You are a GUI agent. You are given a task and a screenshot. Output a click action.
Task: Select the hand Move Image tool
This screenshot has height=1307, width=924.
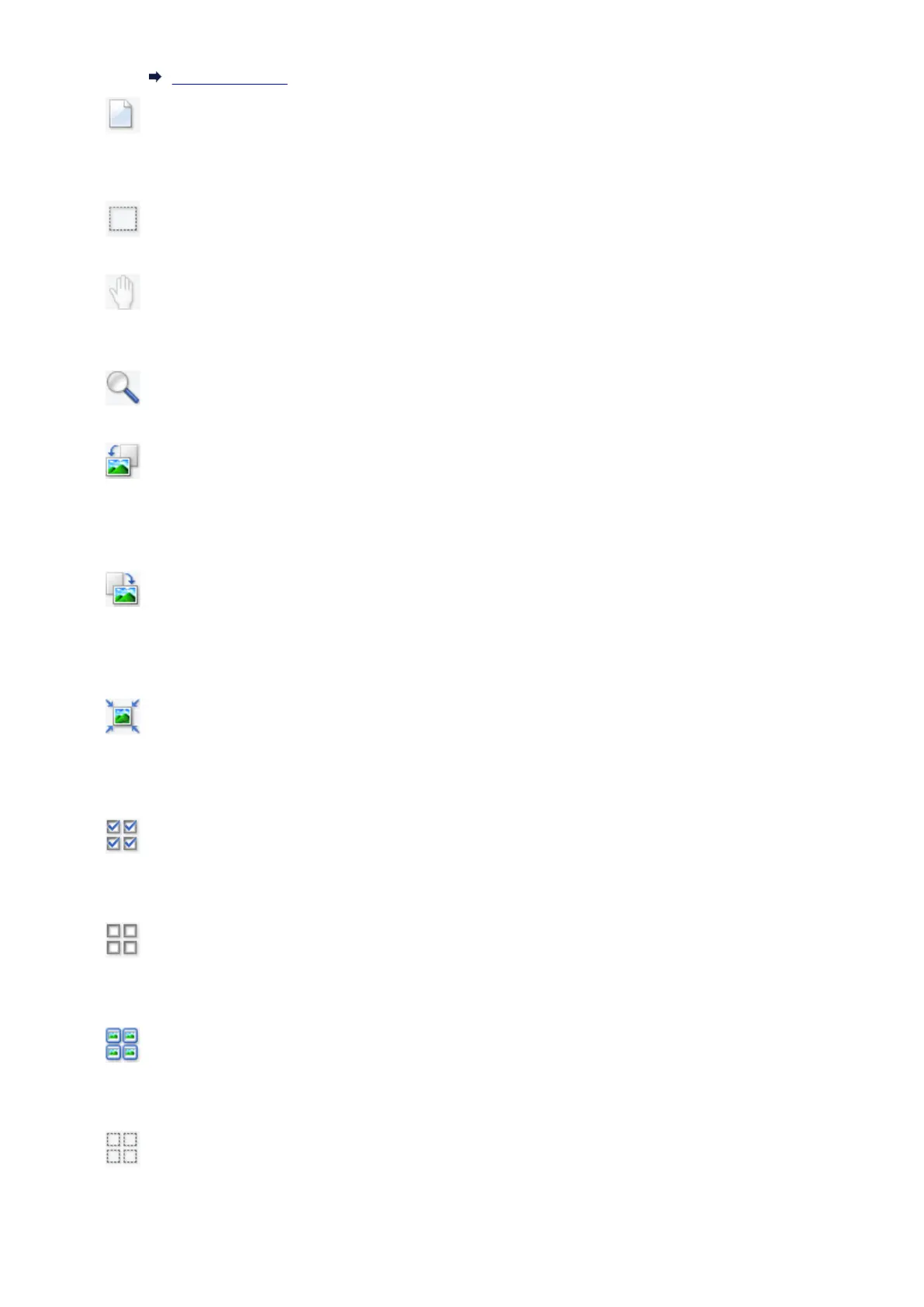tap(123, 292)
